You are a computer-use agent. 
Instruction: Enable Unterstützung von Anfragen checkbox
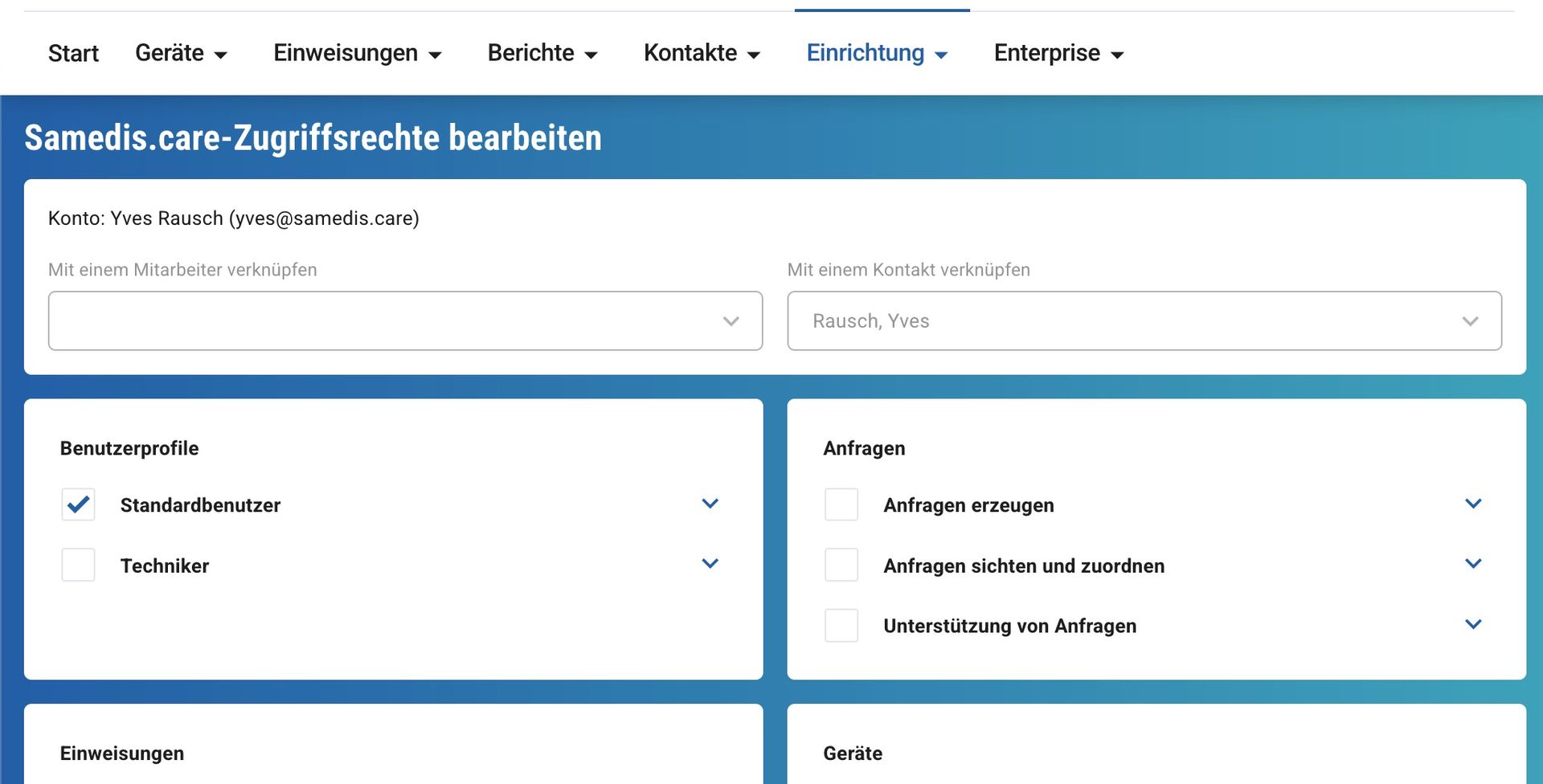(x=841, y=625)
